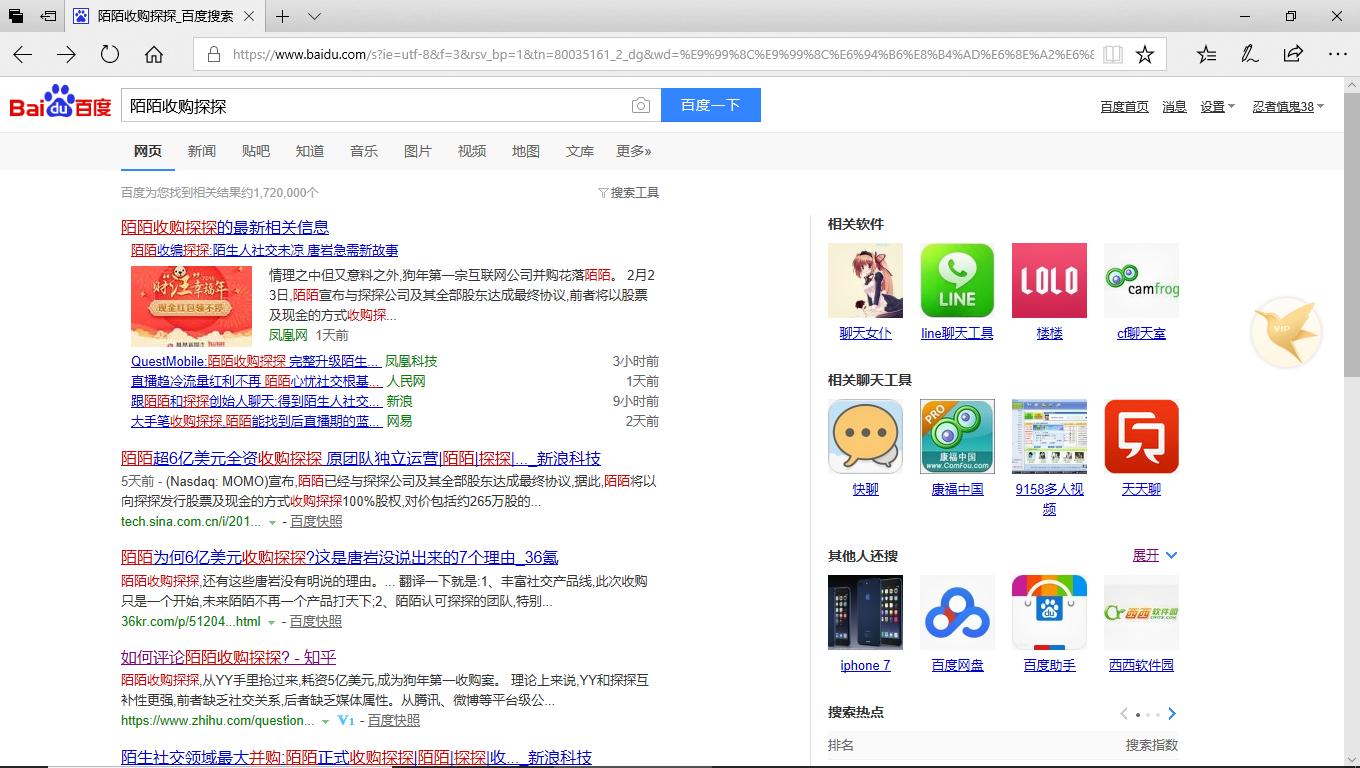Open the LINE聊天工具 app icon
The image size is (1360, 768).
(x=957, y=280)
